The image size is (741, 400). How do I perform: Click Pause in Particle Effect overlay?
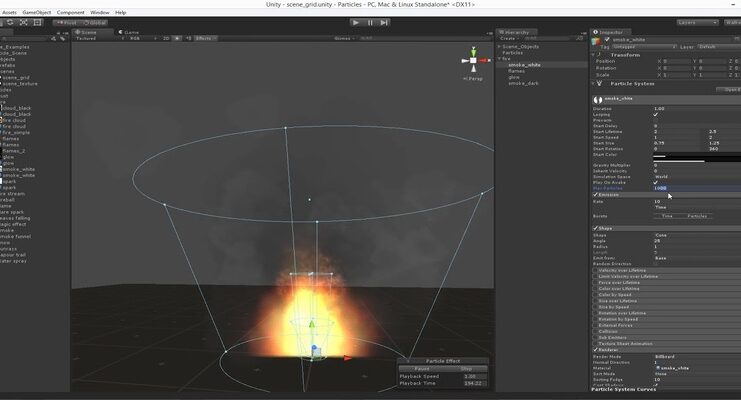tap(422, 369)
